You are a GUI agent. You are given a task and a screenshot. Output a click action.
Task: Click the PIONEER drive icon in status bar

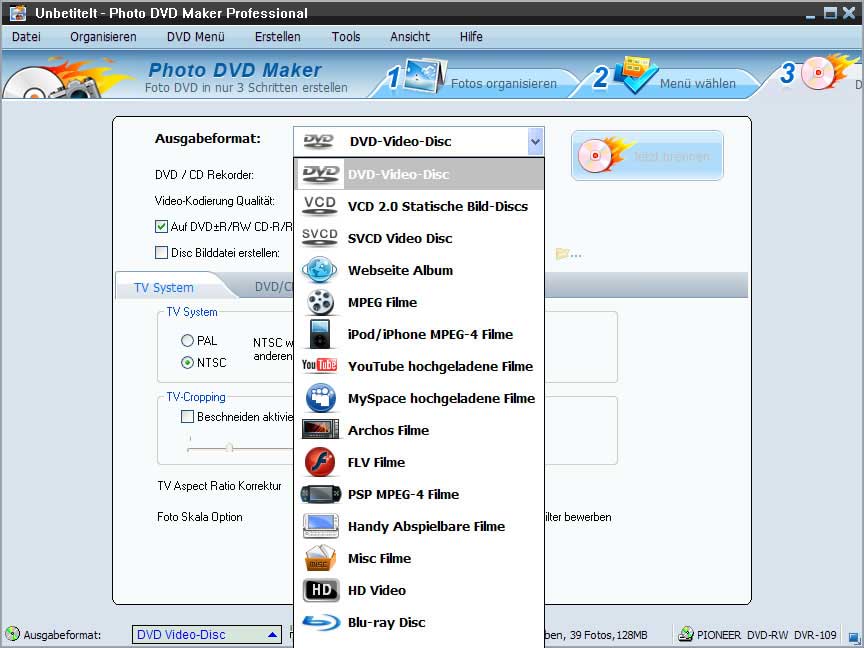point(686,634)
